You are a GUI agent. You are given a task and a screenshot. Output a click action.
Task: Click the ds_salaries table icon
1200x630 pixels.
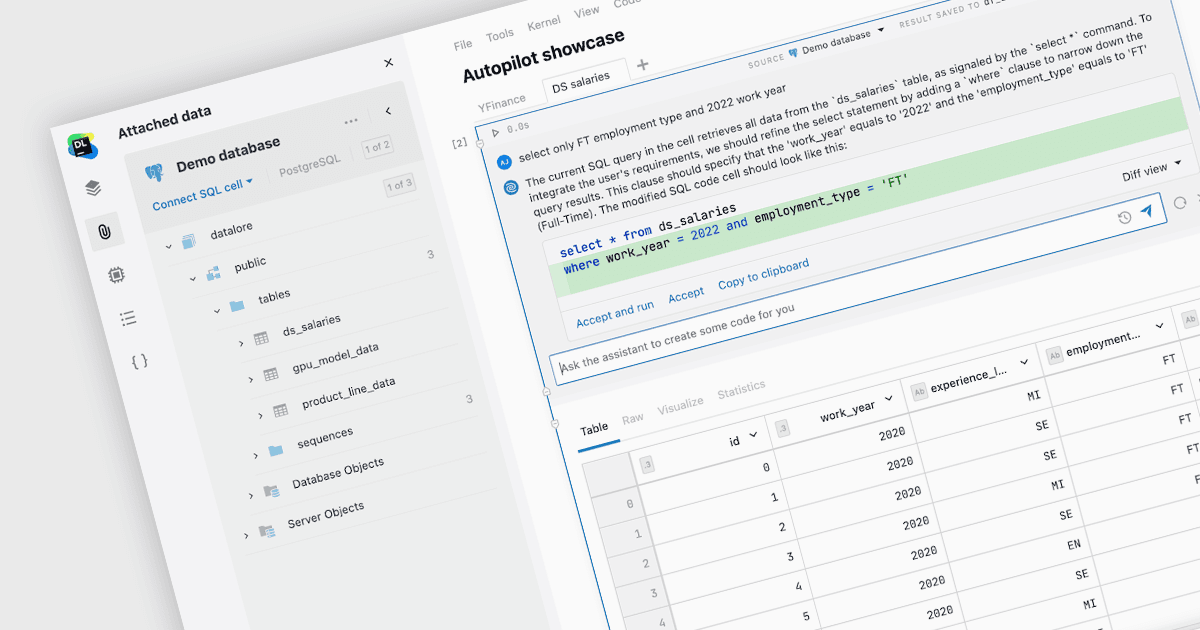[261, 338]
